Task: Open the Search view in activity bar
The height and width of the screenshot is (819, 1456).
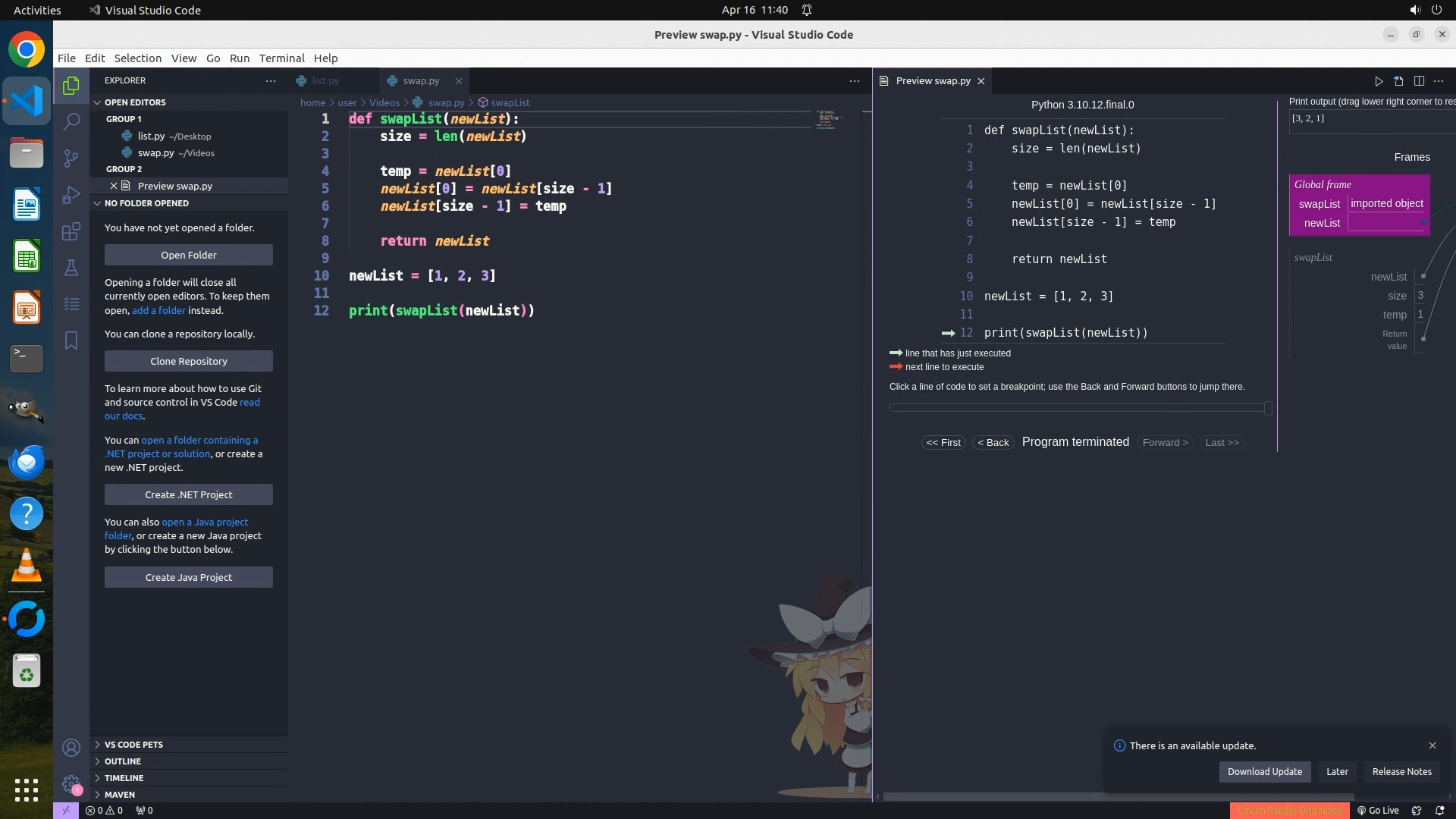Action: click(x=71, y=121)
